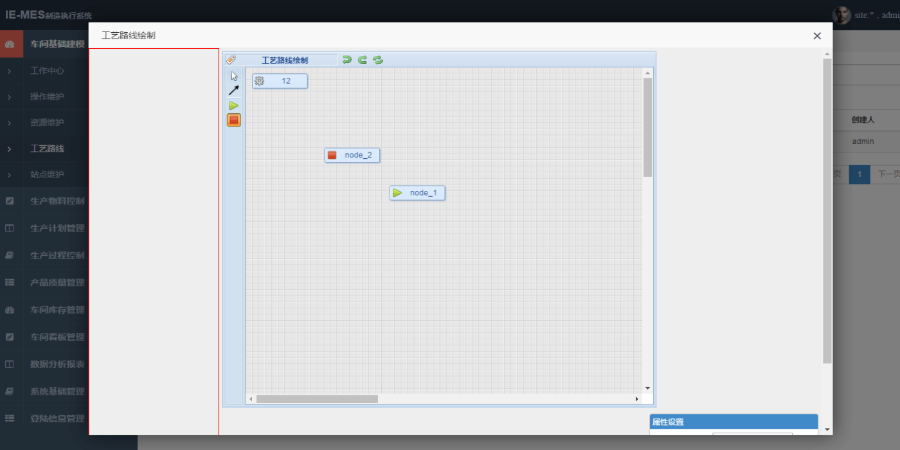Select the node_2 label on canvas
The height and width of the screenshot is (450, 900).
(358, 155)
